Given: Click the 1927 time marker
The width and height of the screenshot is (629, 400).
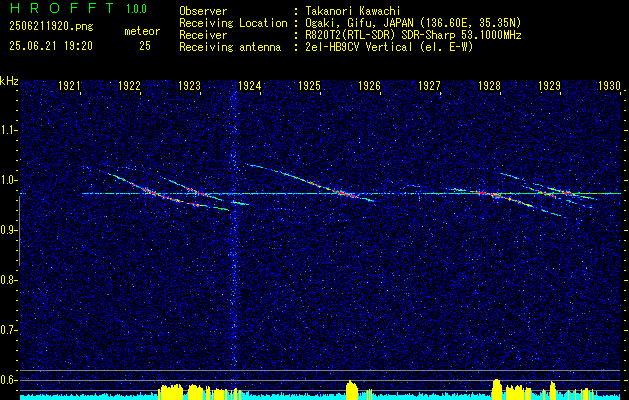Looking at the screenshot, I should tap(430, 86).
